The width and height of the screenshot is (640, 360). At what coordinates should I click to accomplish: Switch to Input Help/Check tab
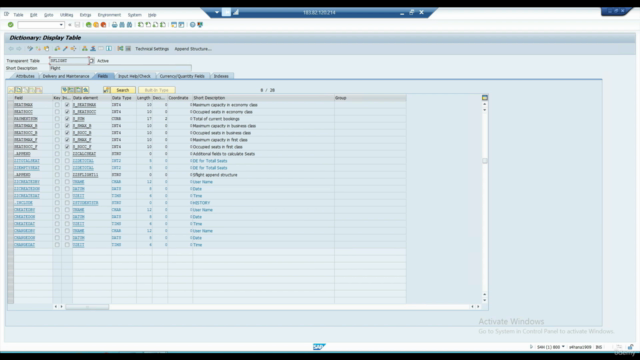134,76
